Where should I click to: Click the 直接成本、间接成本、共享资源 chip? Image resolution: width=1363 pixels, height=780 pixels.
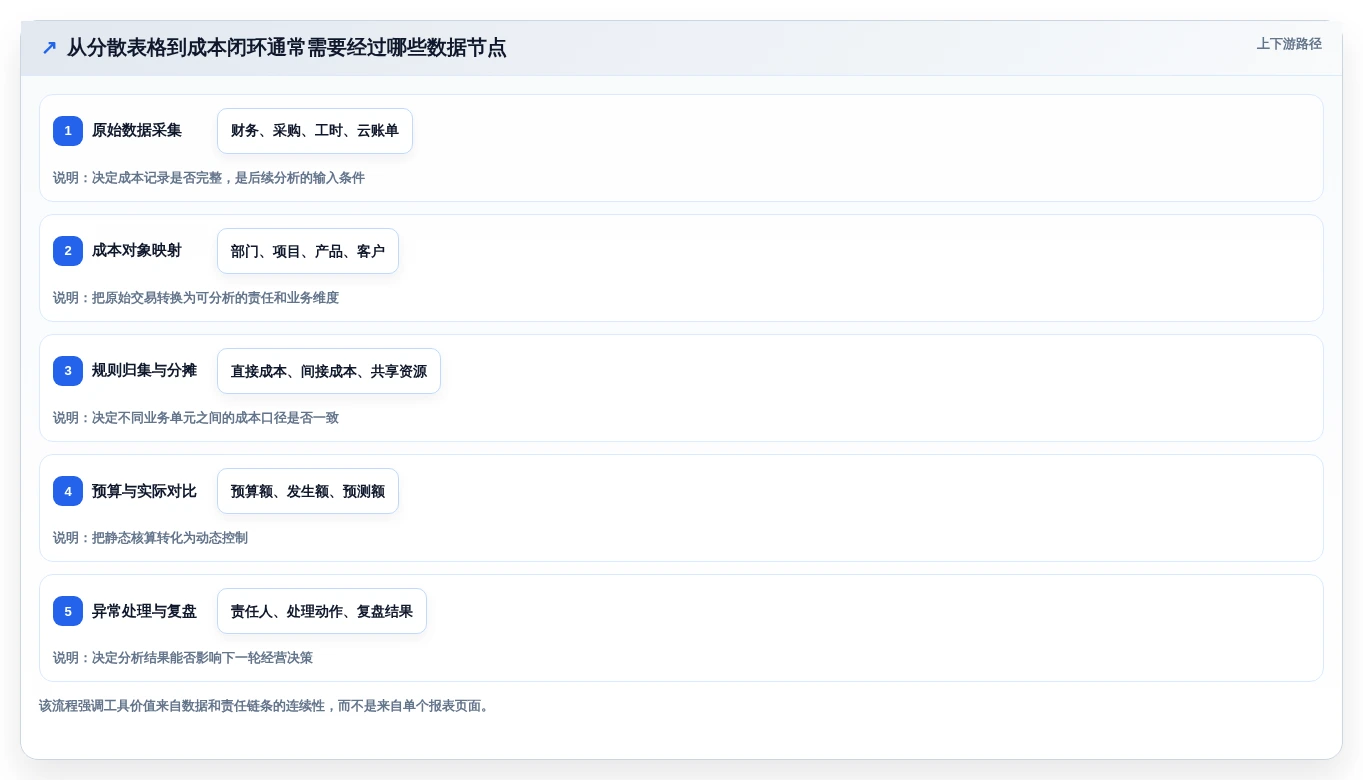click(329, 371)
